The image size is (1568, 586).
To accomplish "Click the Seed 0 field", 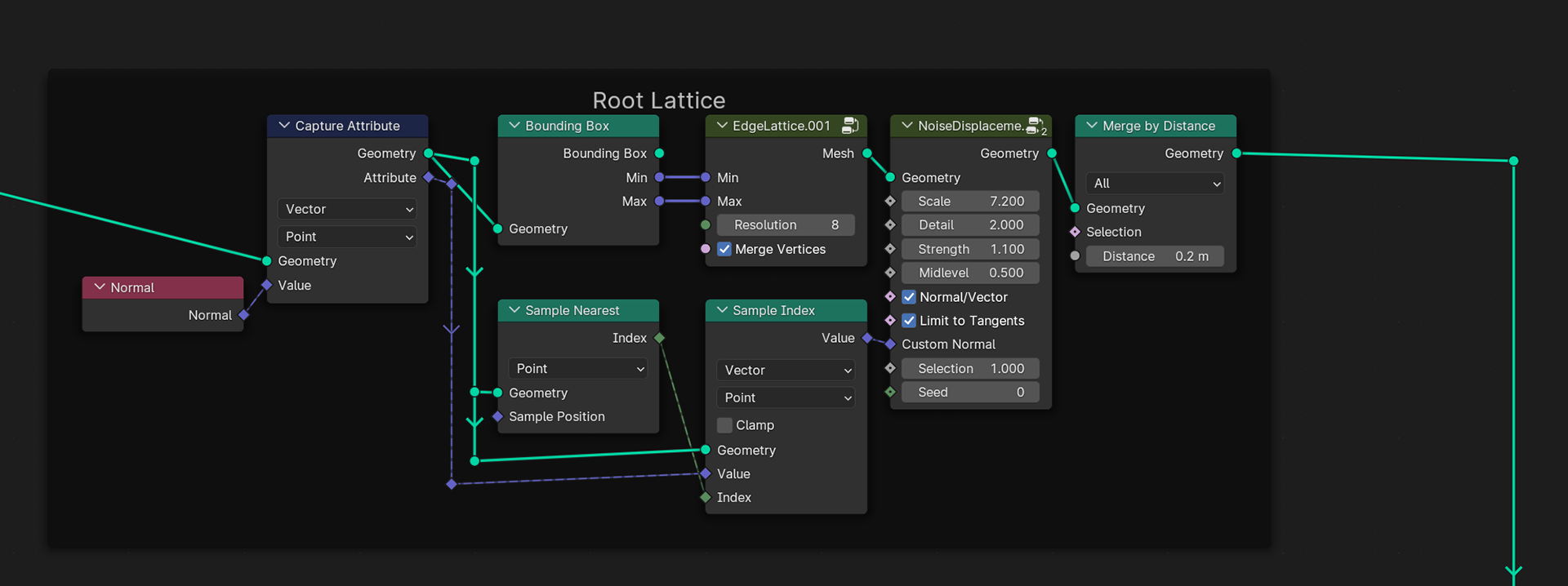I will (970, 392).
